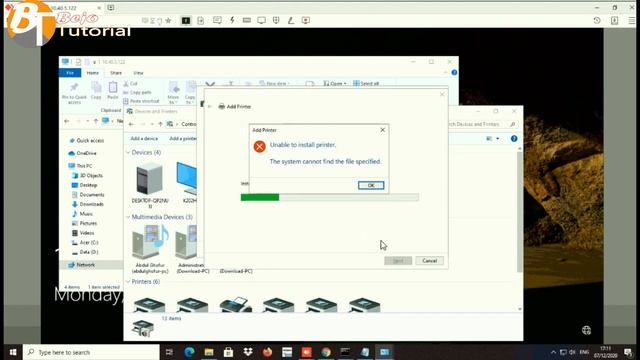Select Network in navigation pane
The image size is (640, 360).
coord(82,265)
